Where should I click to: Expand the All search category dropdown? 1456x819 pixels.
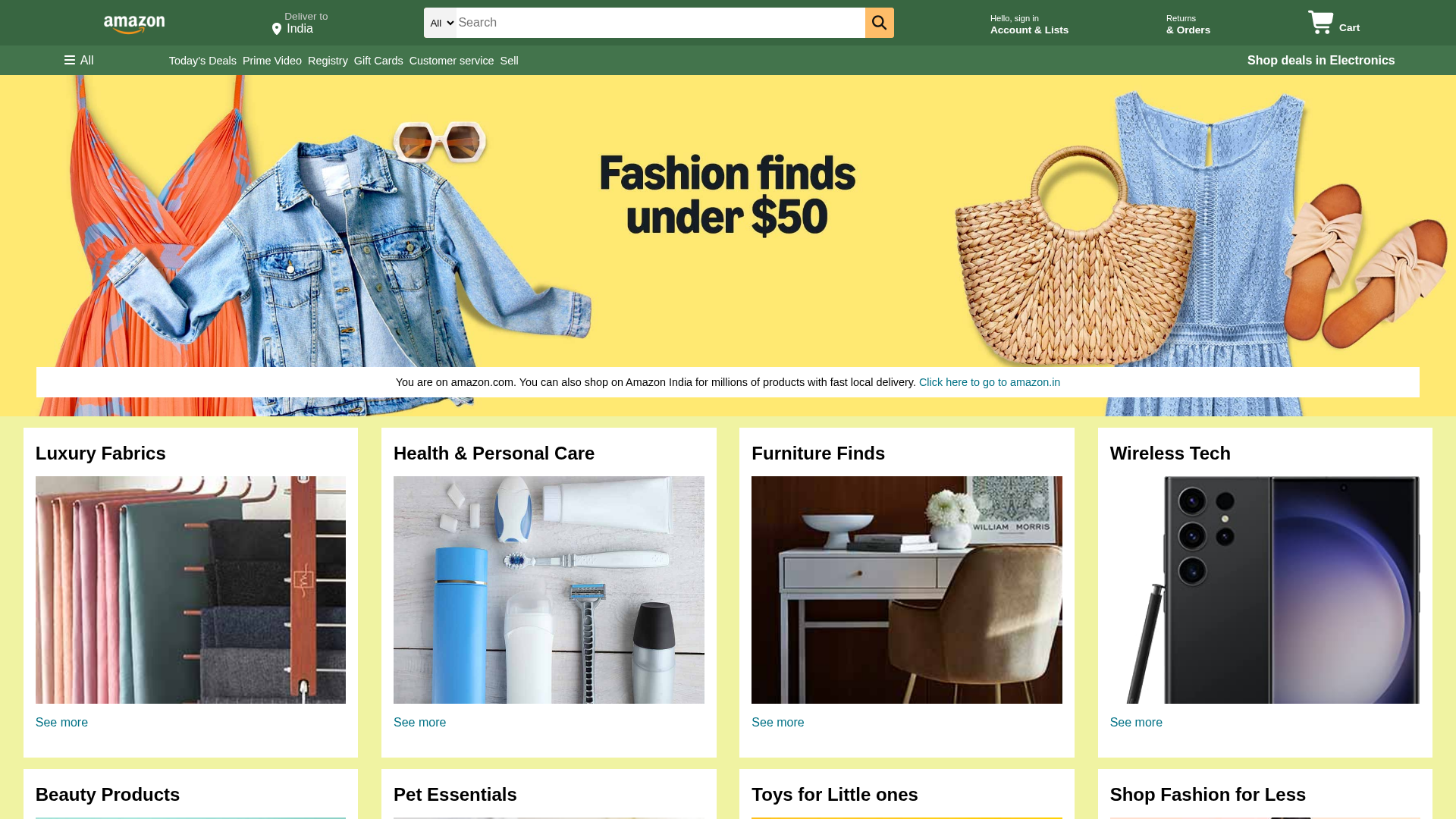coord(441,23)
